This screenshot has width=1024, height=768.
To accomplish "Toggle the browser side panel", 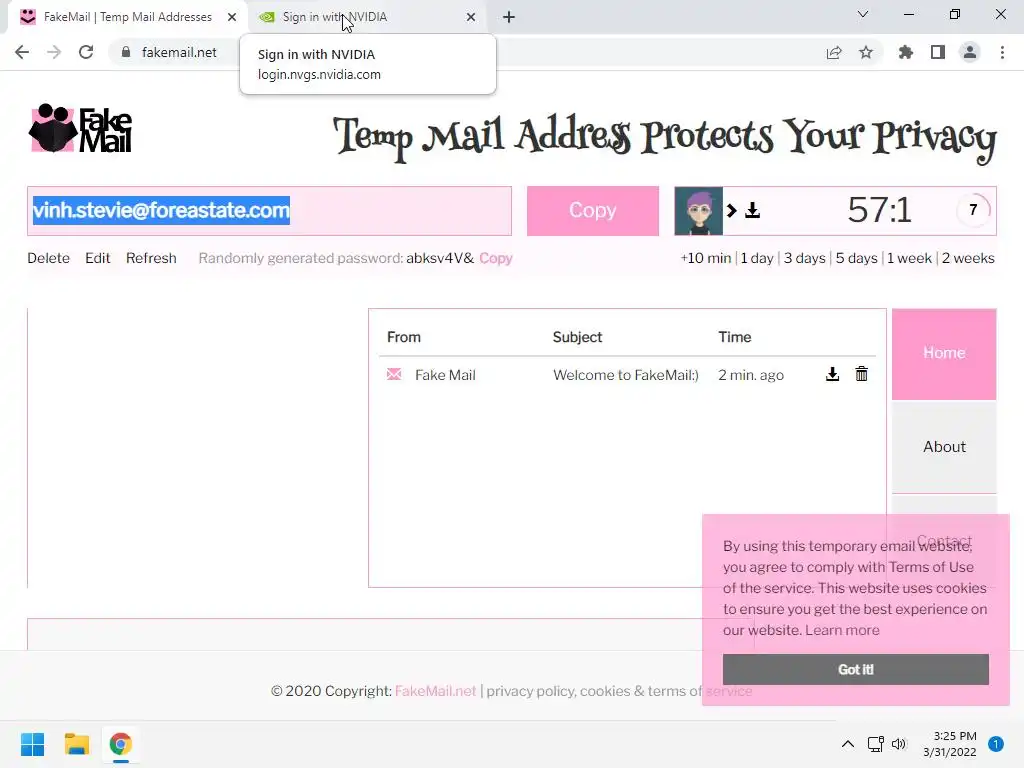I will [x=938, y=53].
